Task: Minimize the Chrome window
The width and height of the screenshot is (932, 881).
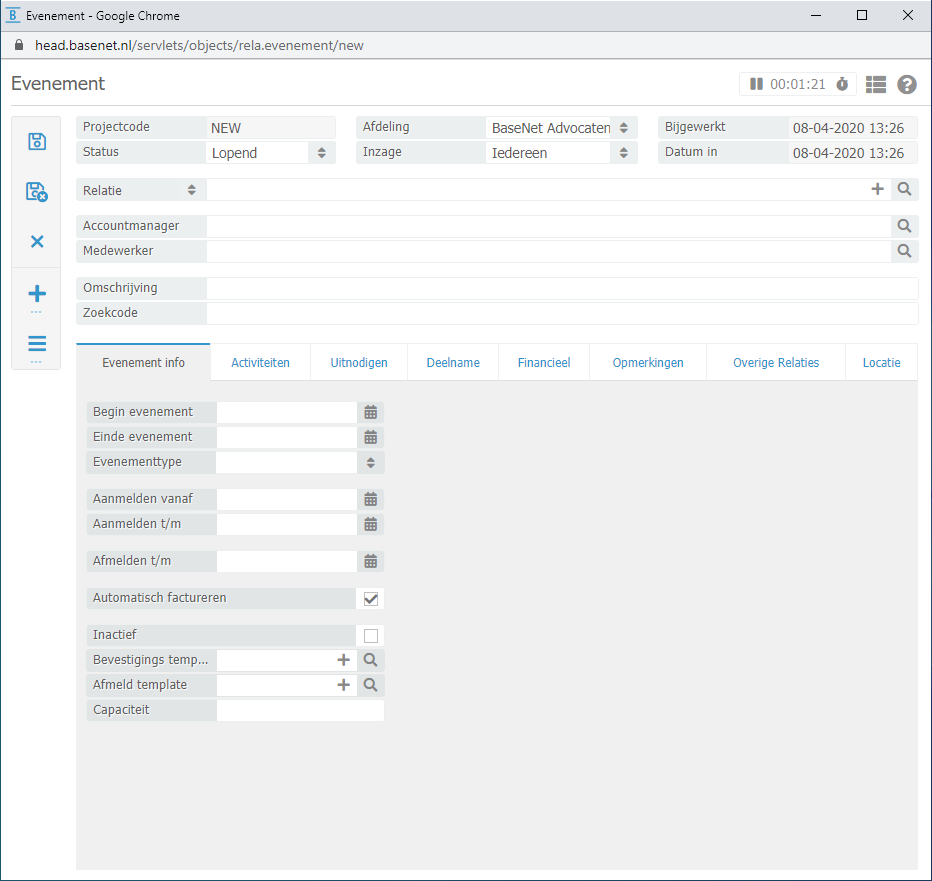Action: click(x=816, y=15)
